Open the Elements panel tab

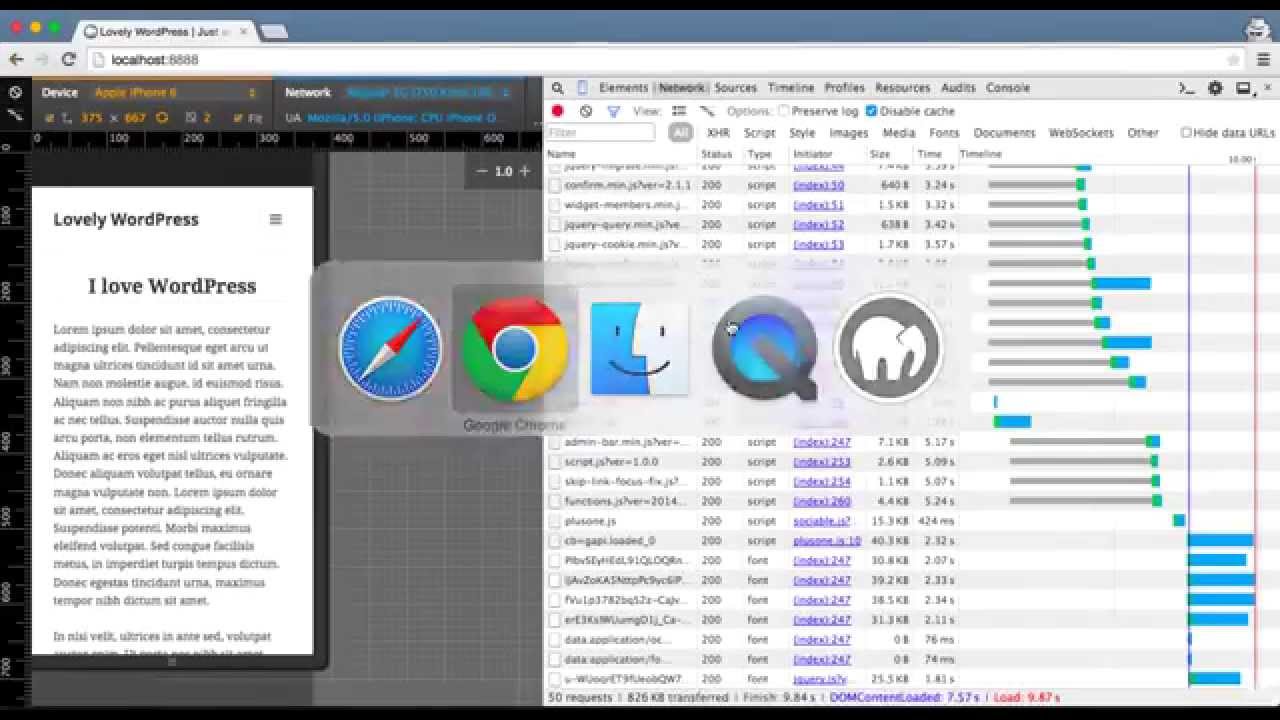[x=623, y=88]
